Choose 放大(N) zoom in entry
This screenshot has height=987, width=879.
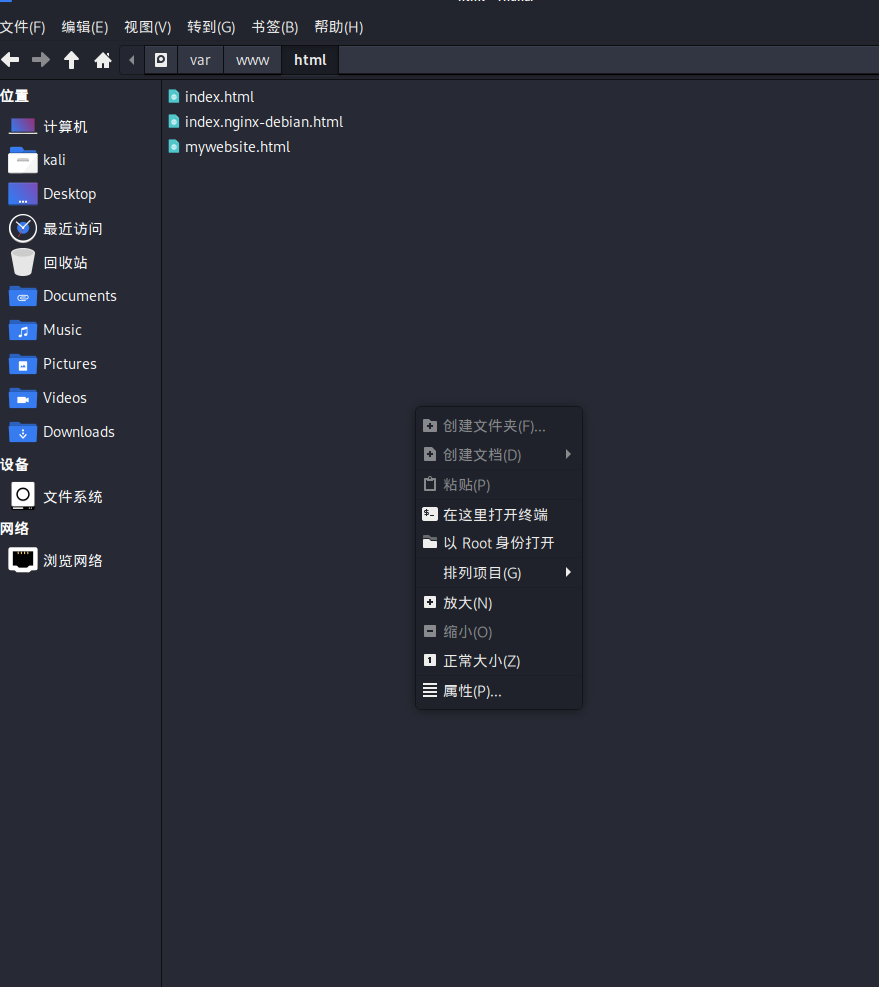[499, 603]
